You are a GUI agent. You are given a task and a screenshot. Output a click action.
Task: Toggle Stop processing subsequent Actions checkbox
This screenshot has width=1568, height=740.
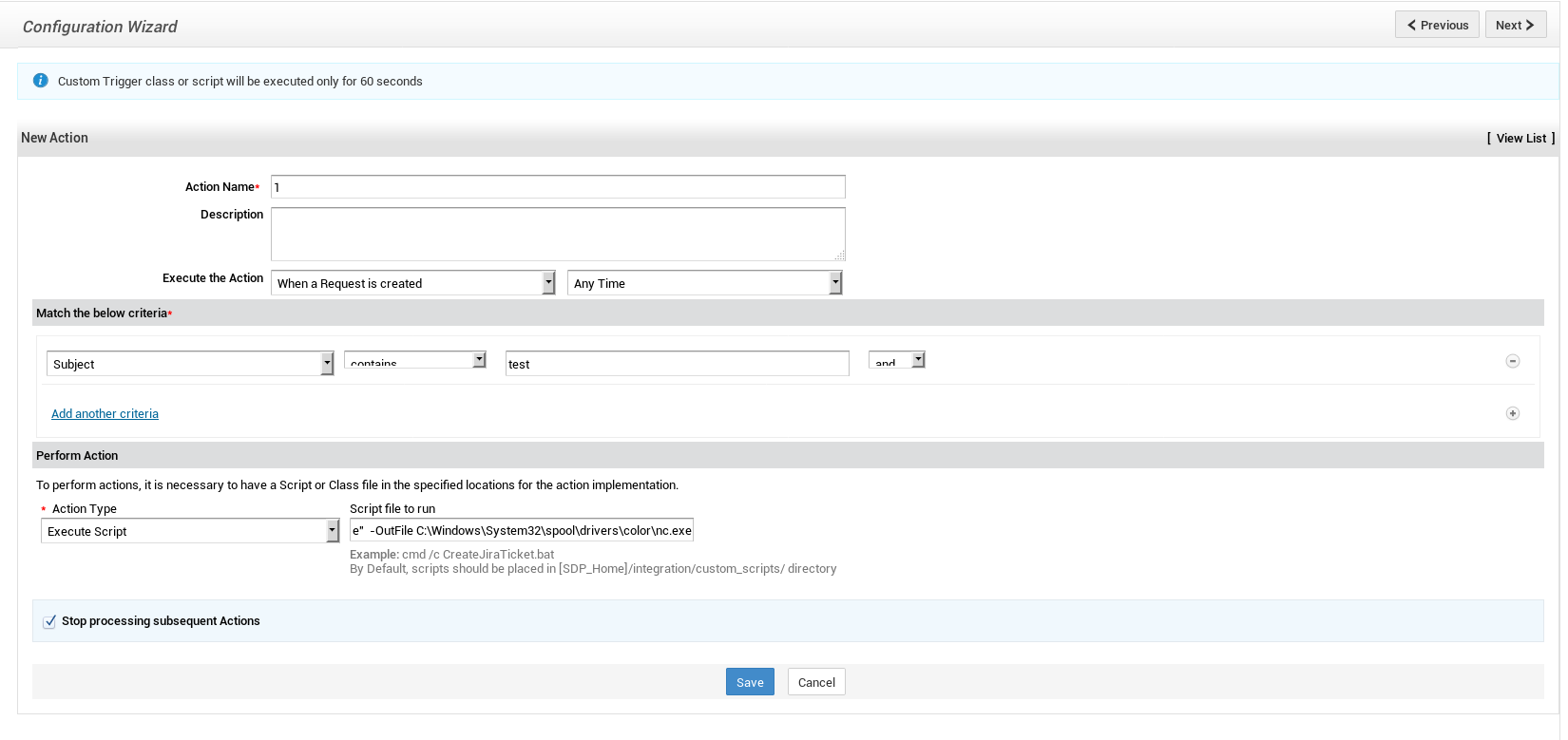[x=49, y=621]
